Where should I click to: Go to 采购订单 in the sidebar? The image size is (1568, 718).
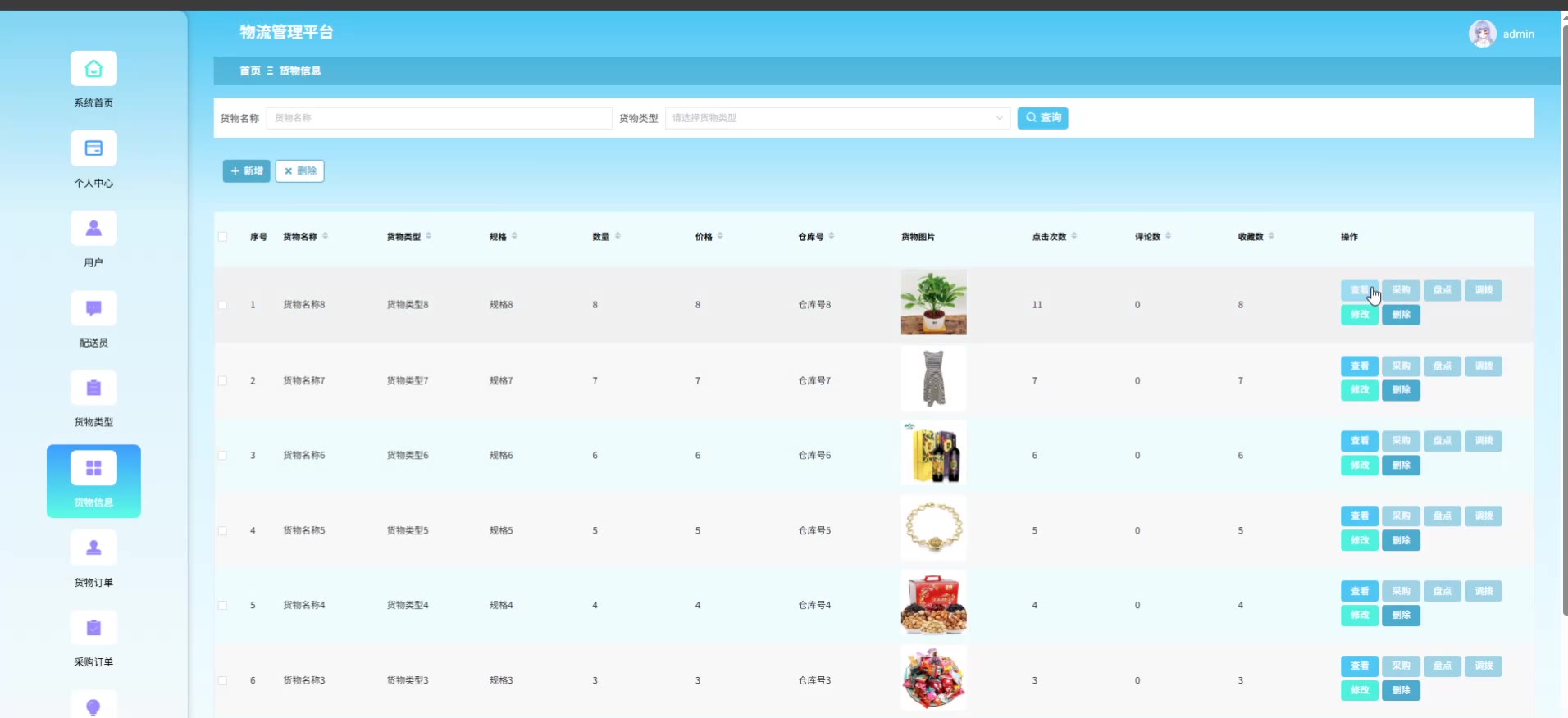(x=93, y=639)
